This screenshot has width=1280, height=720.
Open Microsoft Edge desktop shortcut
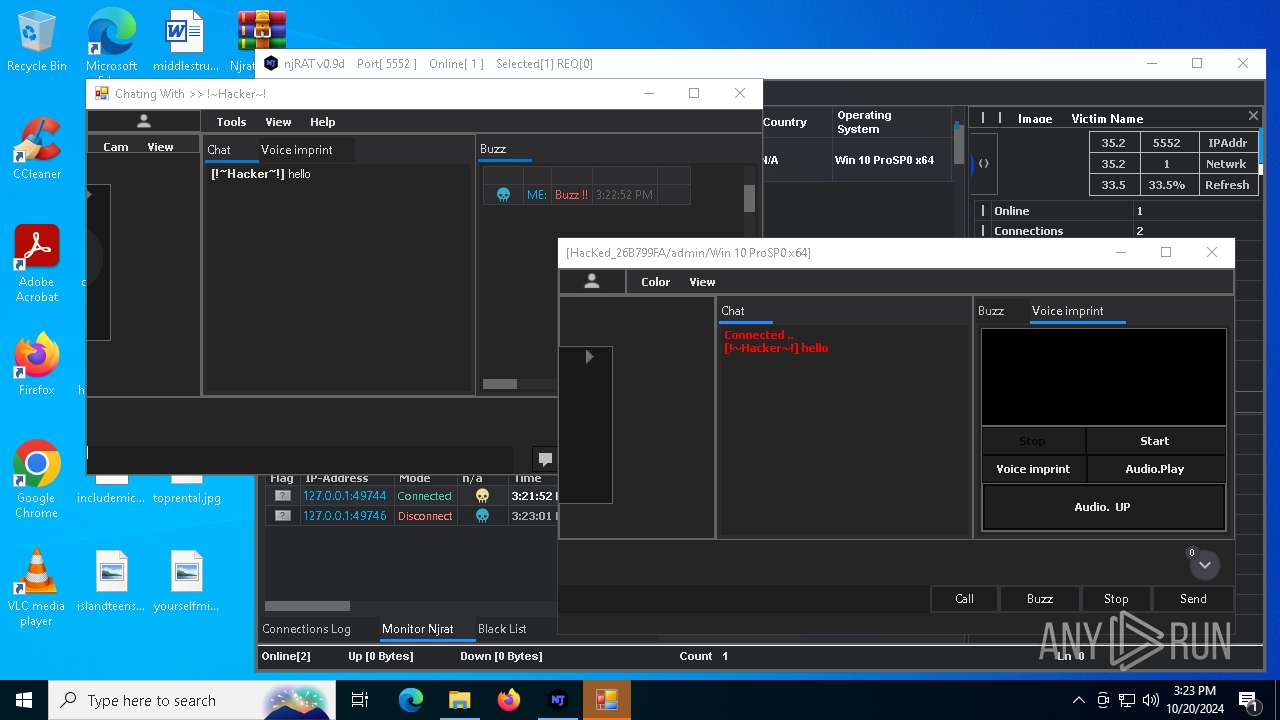(111, 42)
